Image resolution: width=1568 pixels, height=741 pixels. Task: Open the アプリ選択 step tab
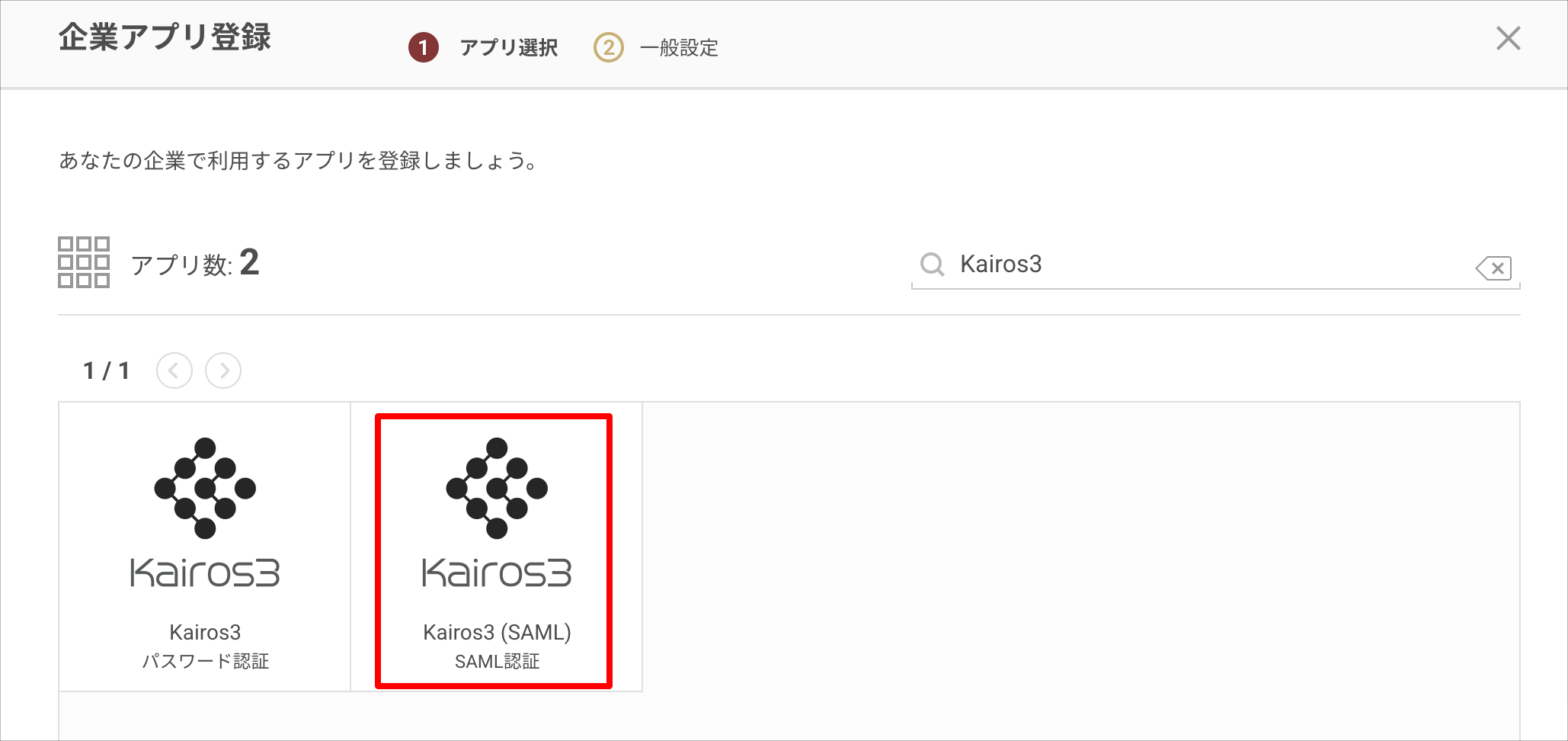pyautogui.click(x=509, y=48)
